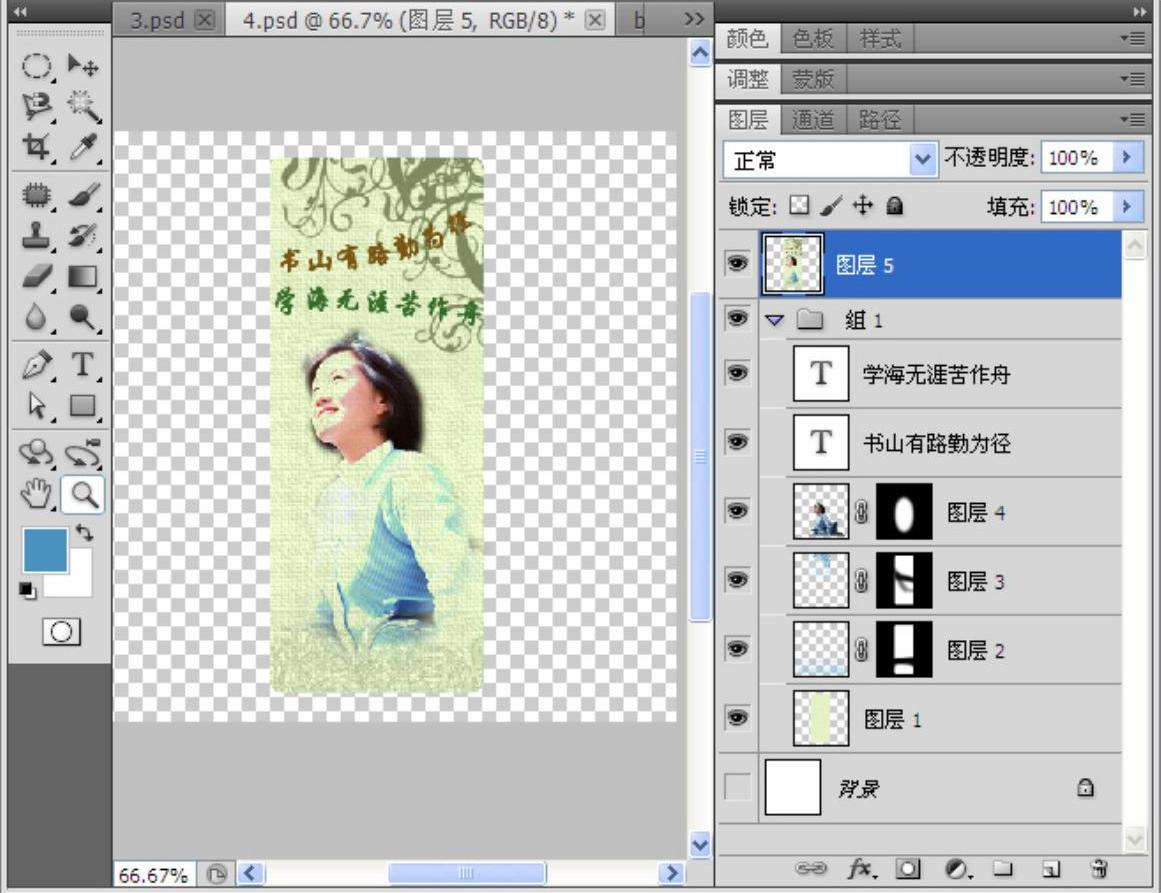Switch to the 通道 tab
This screenshot has height=893, width=1161.
pos(812,120)
